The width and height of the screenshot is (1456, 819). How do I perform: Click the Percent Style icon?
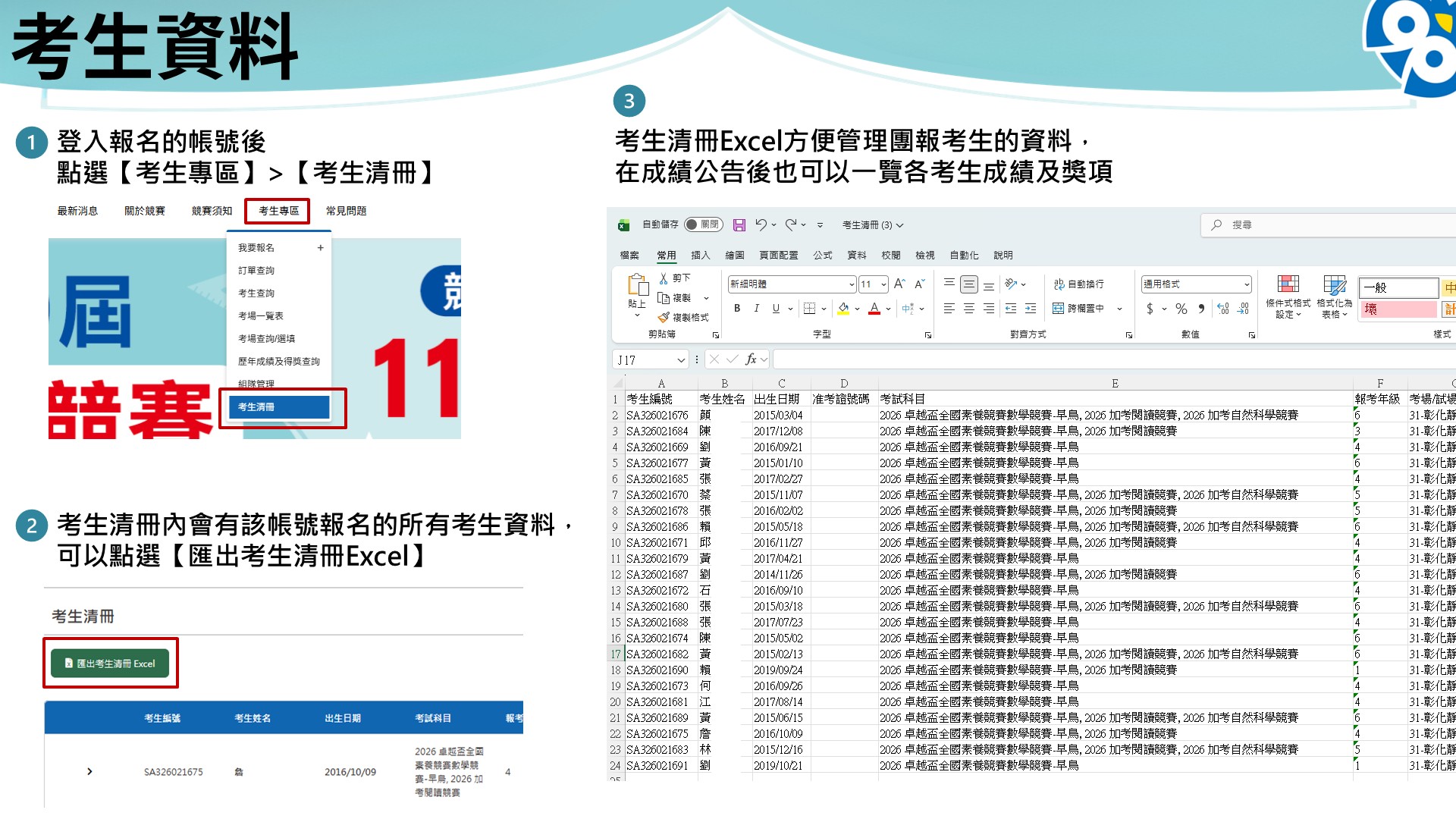click(1181, 309)
